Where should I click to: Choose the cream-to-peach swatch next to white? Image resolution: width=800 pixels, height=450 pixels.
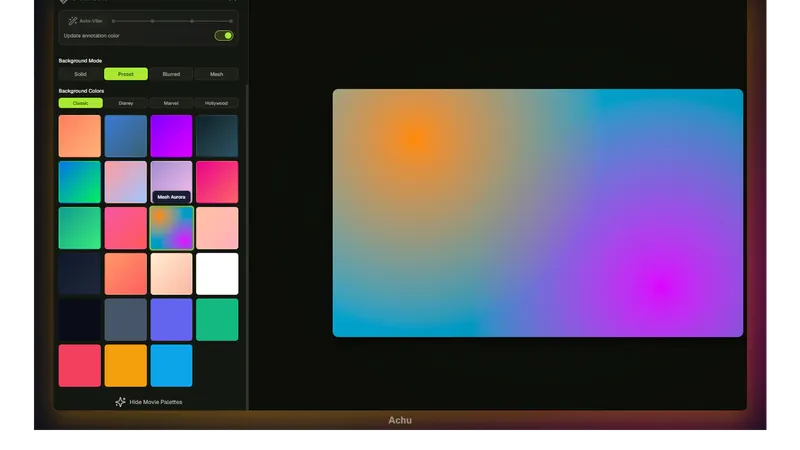pyautogui.click(x=171, y=273)
